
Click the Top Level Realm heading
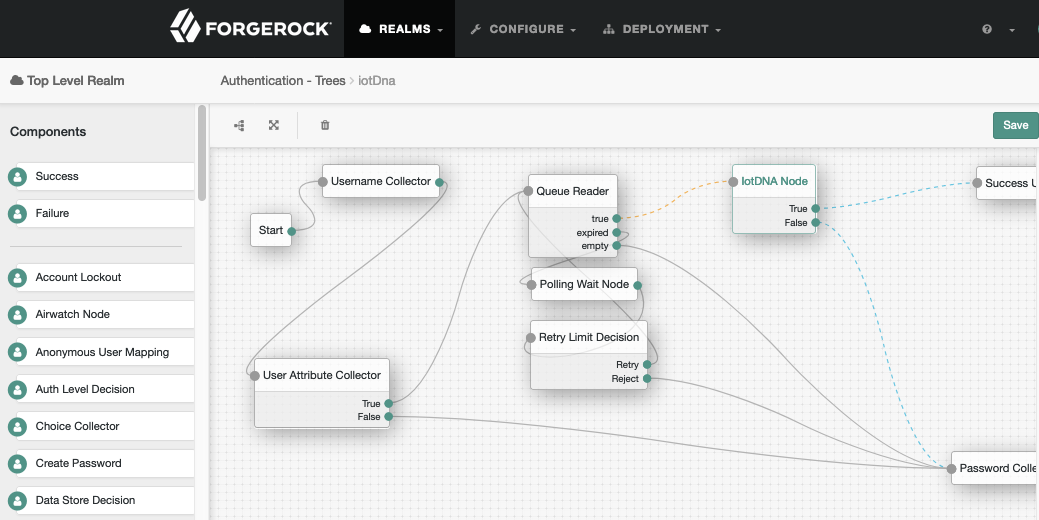(x=68, y=81)
